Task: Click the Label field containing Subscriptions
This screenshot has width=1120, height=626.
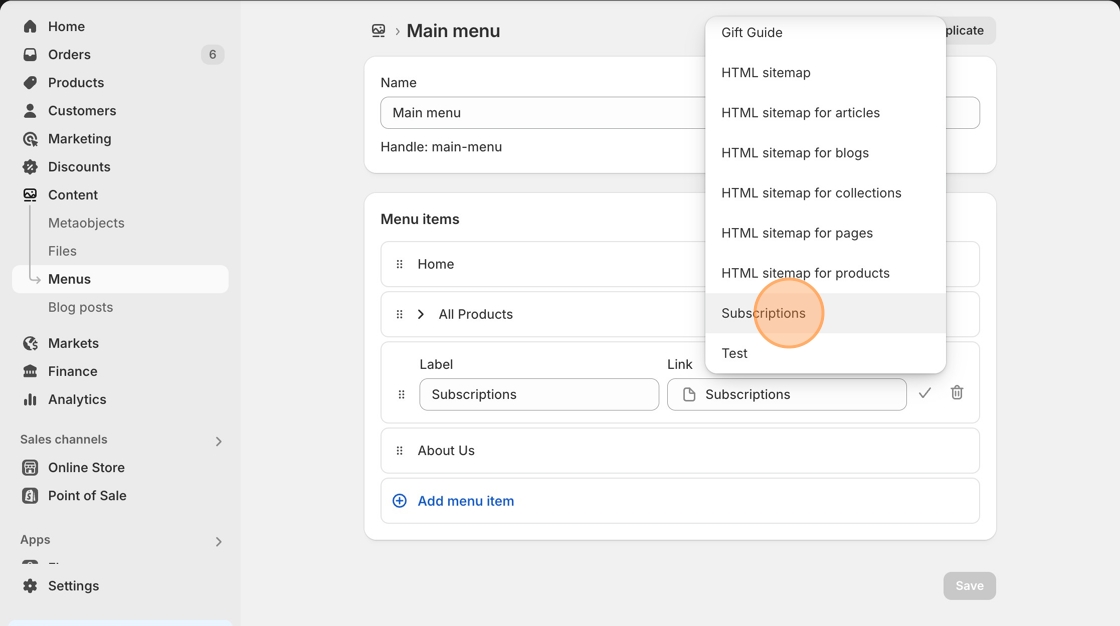Action: (x=539, y=394)
